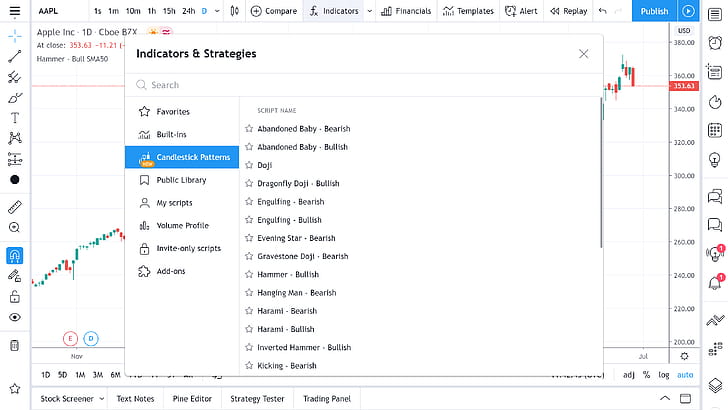Image resolution: width=728 pixels, height=410 pixels.
Task: Open the alarm clock alerts panel
Action: 714,43
